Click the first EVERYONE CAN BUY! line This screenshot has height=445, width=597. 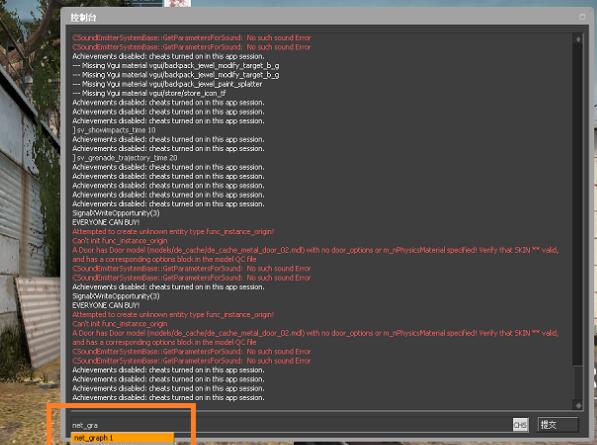point(106,222)
